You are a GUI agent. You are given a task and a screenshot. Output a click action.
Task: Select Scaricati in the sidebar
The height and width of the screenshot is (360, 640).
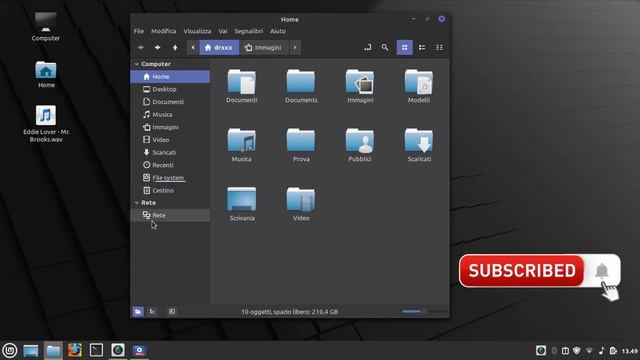click(170, 153)
